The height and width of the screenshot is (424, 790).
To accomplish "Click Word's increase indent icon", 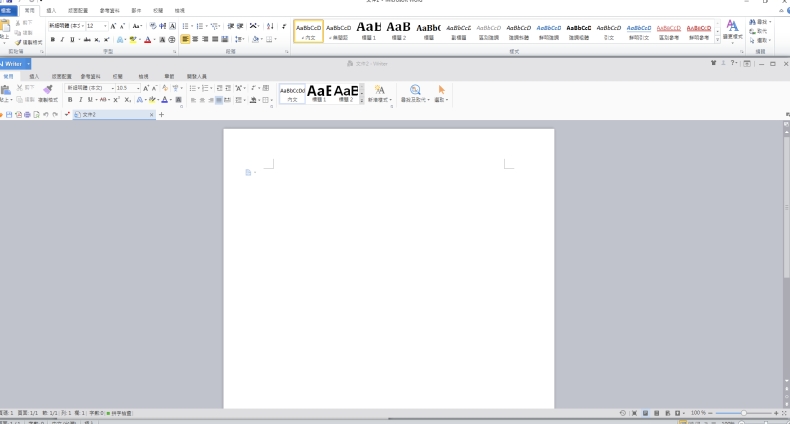I will (x=240, y=26).
